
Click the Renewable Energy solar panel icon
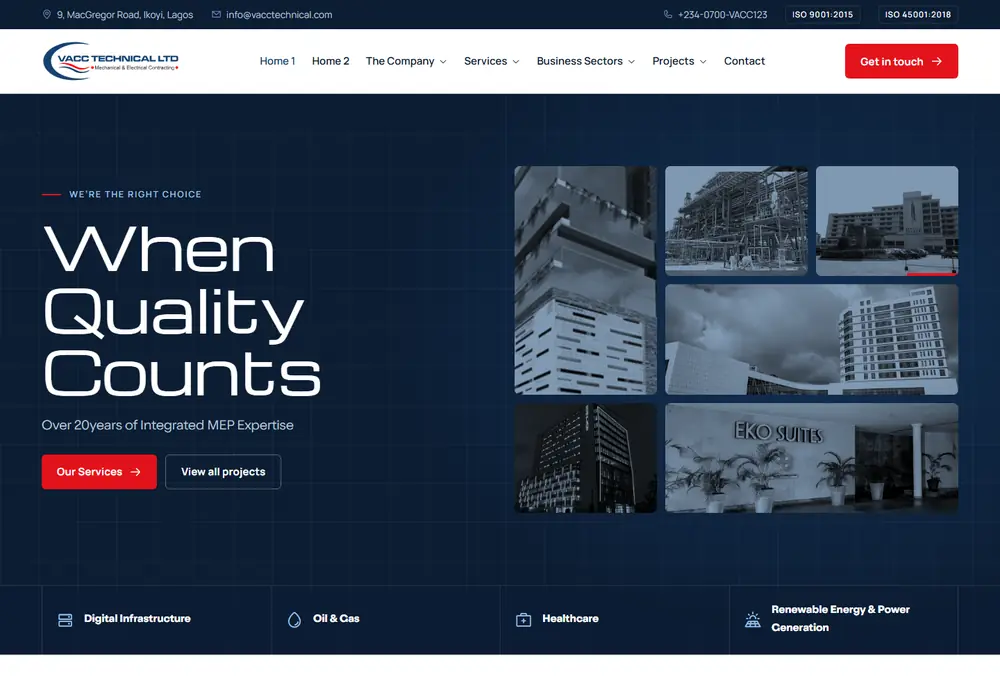tap(753, 619)
